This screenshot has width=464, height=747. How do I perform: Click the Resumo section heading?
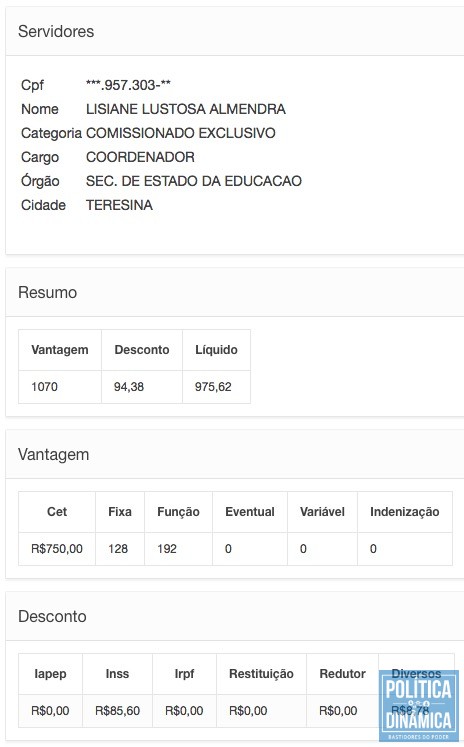[x=47, y=292]
